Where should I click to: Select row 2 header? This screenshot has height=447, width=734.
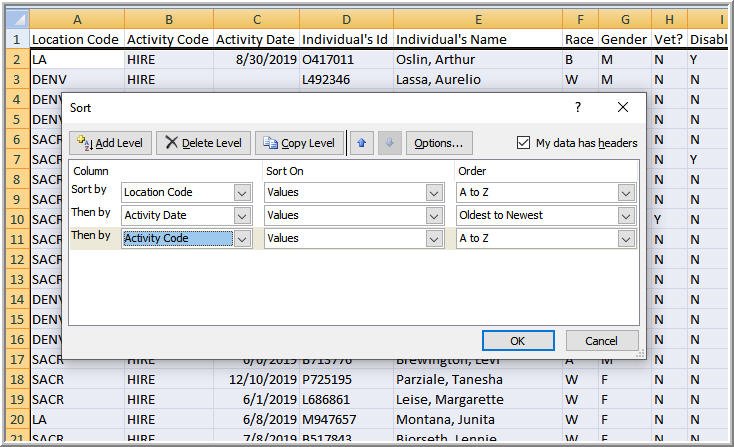pyautogui.click(x=18, y=59)
